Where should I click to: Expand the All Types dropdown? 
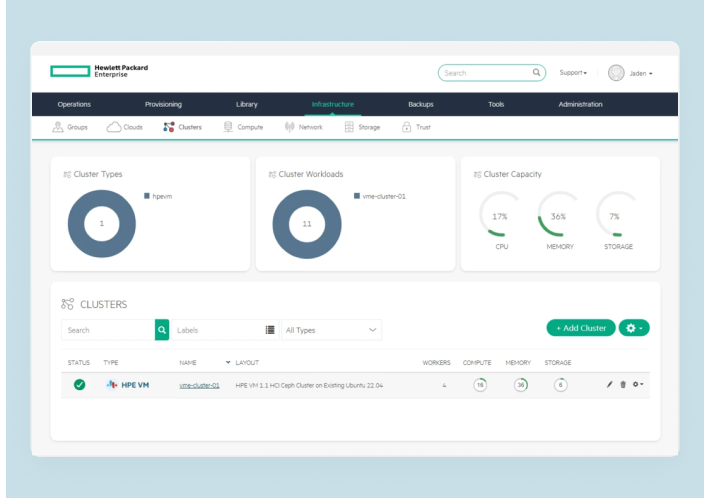[331, 330]
